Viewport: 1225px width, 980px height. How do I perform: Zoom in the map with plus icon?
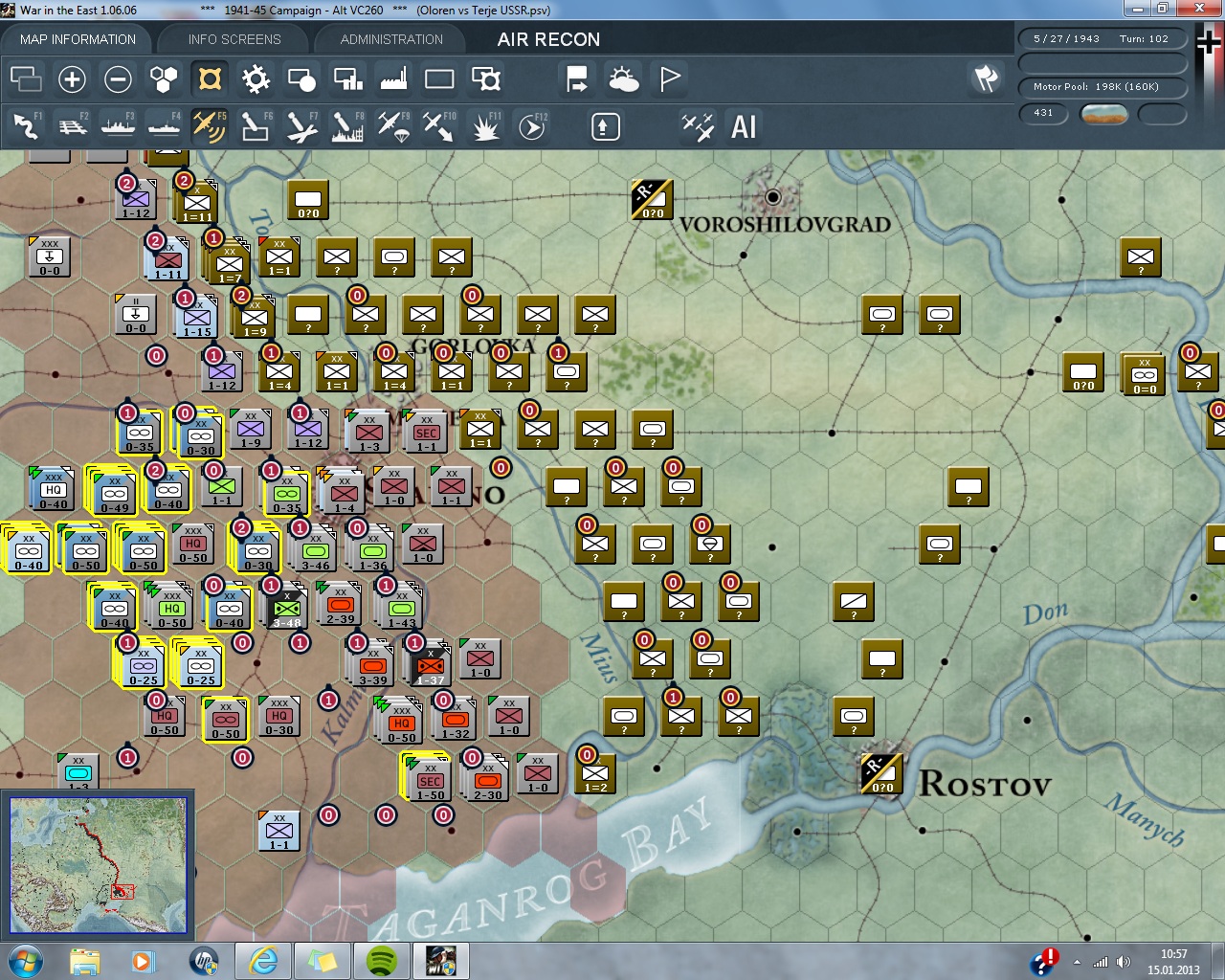point(72,78)
